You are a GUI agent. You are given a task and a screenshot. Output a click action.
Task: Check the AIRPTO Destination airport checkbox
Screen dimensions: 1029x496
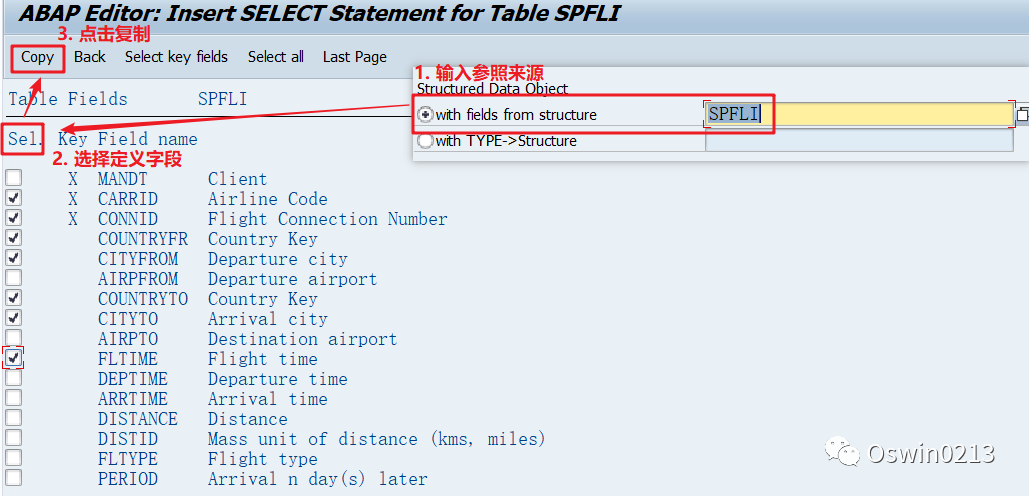point(13,338)
